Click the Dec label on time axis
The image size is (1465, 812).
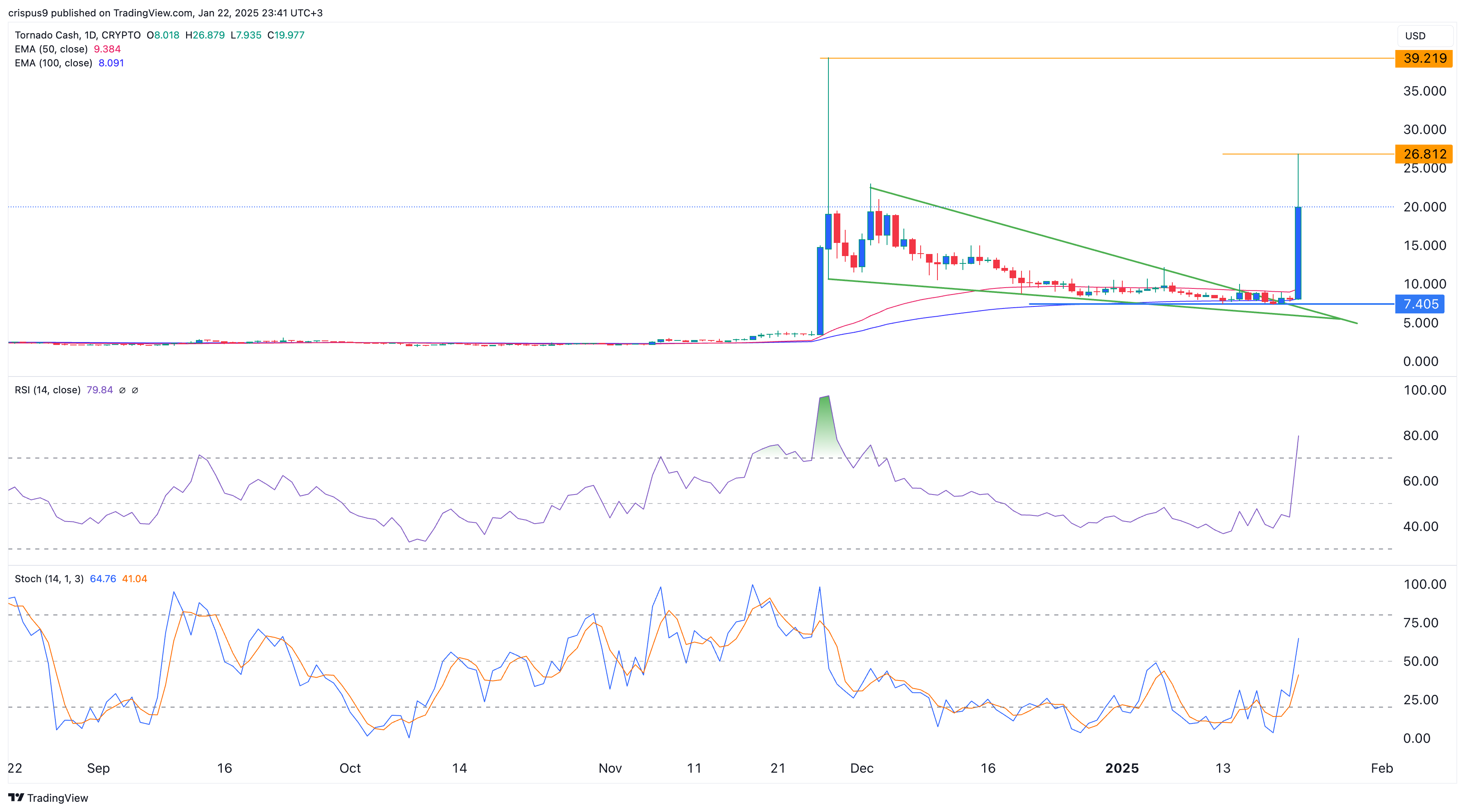point(862,768)
